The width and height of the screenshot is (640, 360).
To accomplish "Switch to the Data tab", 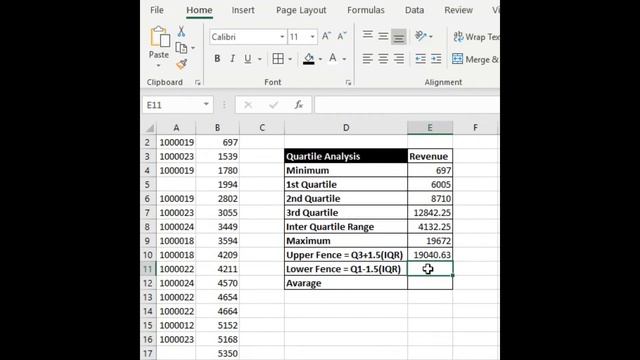I will pos(414,10).
